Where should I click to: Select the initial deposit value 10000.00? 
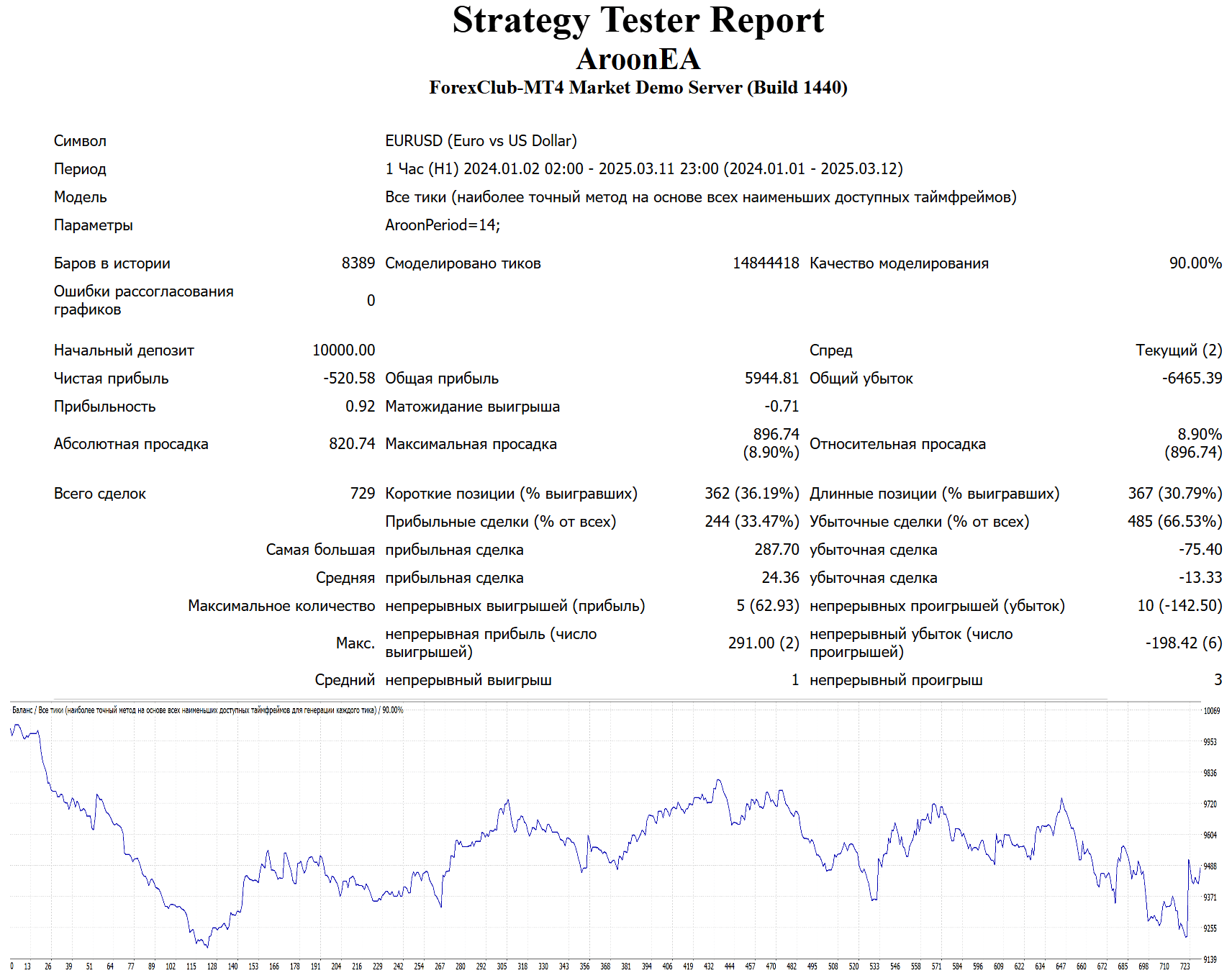pyautogui.click(x=343, y=350)
